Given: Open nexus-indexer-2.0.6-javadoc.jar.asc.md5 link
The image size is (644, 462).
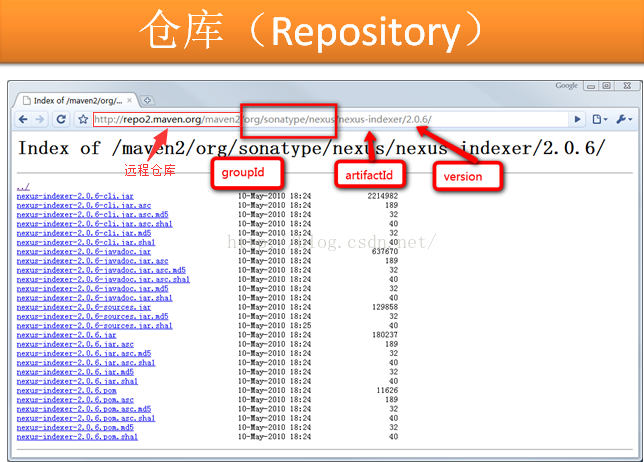Looking at the screenshot, I should pyautogui.click(x=101, y=270).
